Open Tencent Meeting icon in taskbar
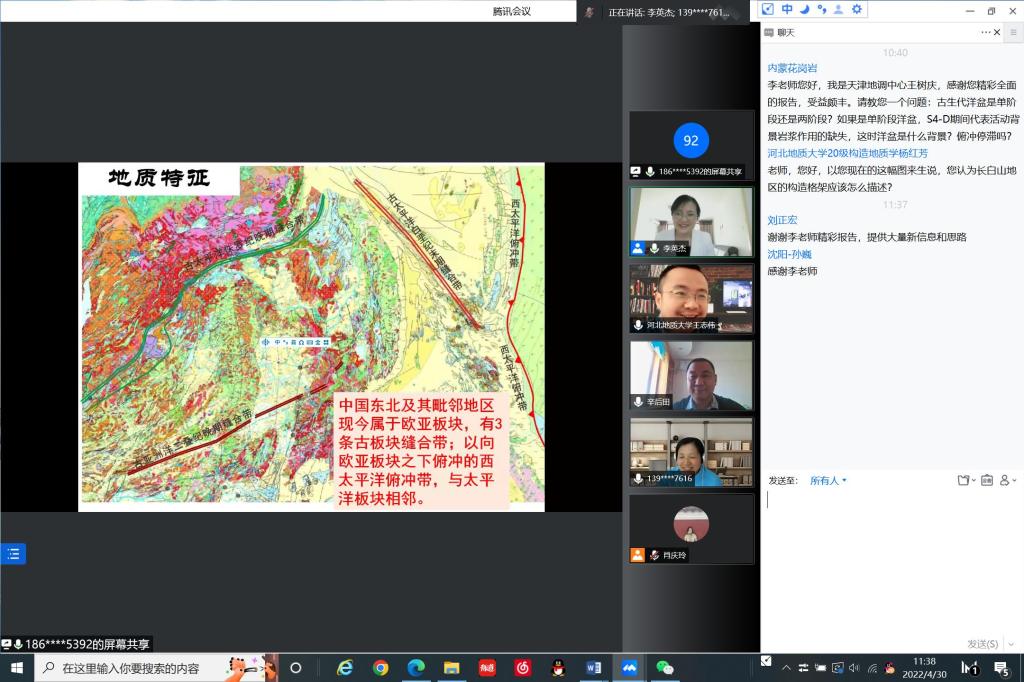 point(629,668)
